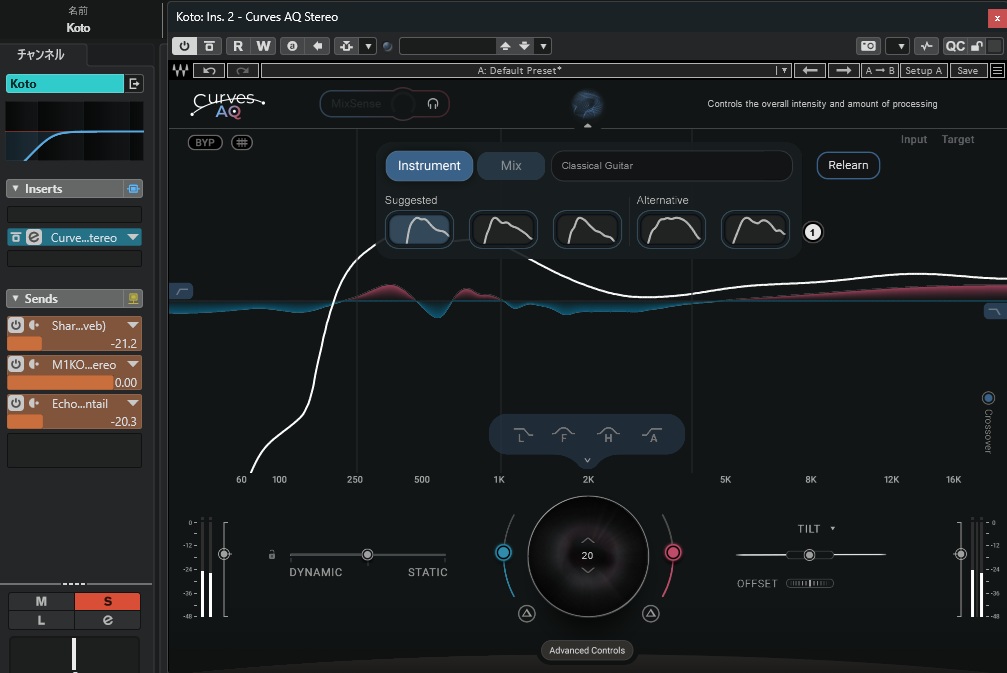Select the L low shelf filter icon
The width and height of the screenshot is (1007, 673).
point(523,435)
